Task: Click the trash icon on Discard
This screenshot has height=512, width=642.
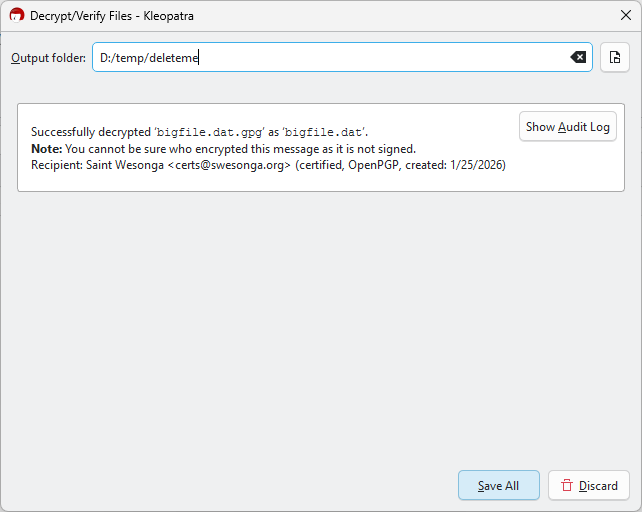Action: tap(567, 486)
